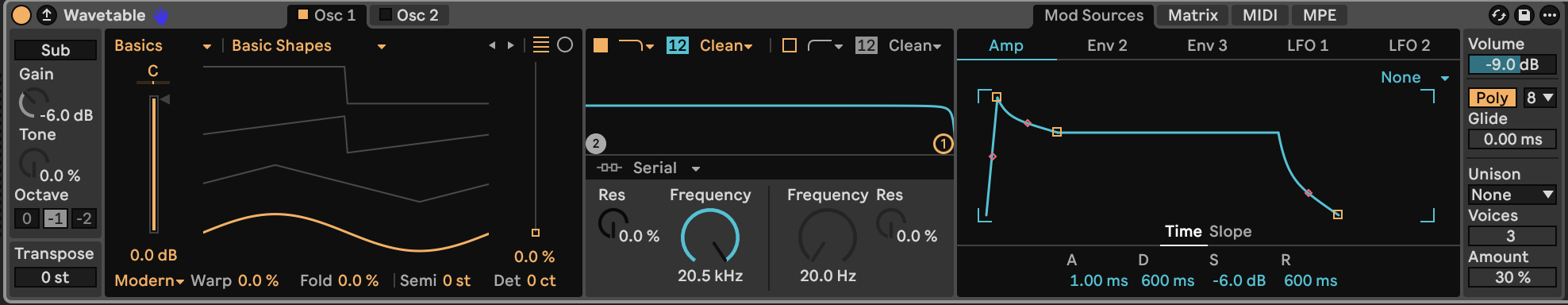Click the filter 1 Res knob
Screen dimensions: 1568x305
coord(612,223)
